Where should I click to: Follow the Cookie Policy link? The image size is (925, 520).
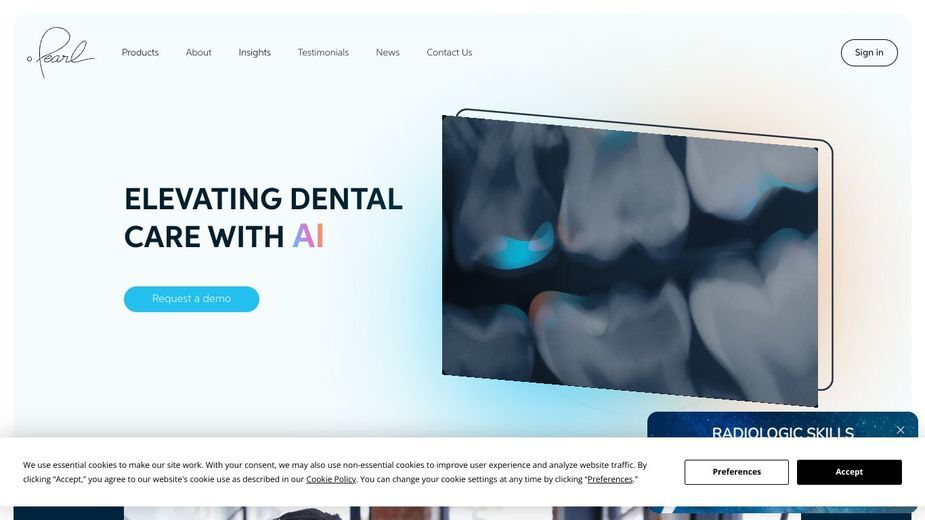pos(331,479)
